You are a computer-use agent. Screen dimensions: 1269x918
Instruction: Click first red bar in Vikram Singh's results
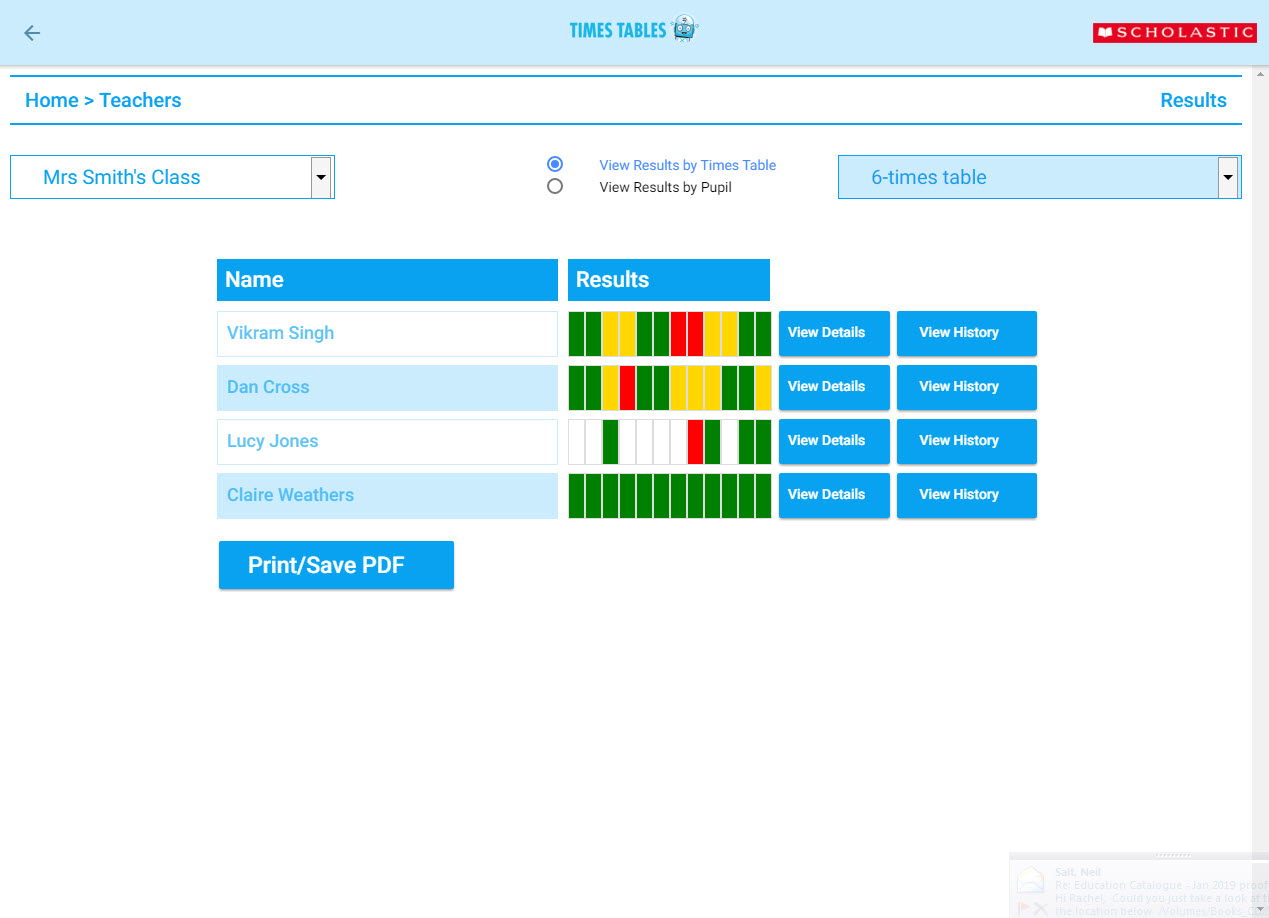pyautogui.click(x=678, y=333)
